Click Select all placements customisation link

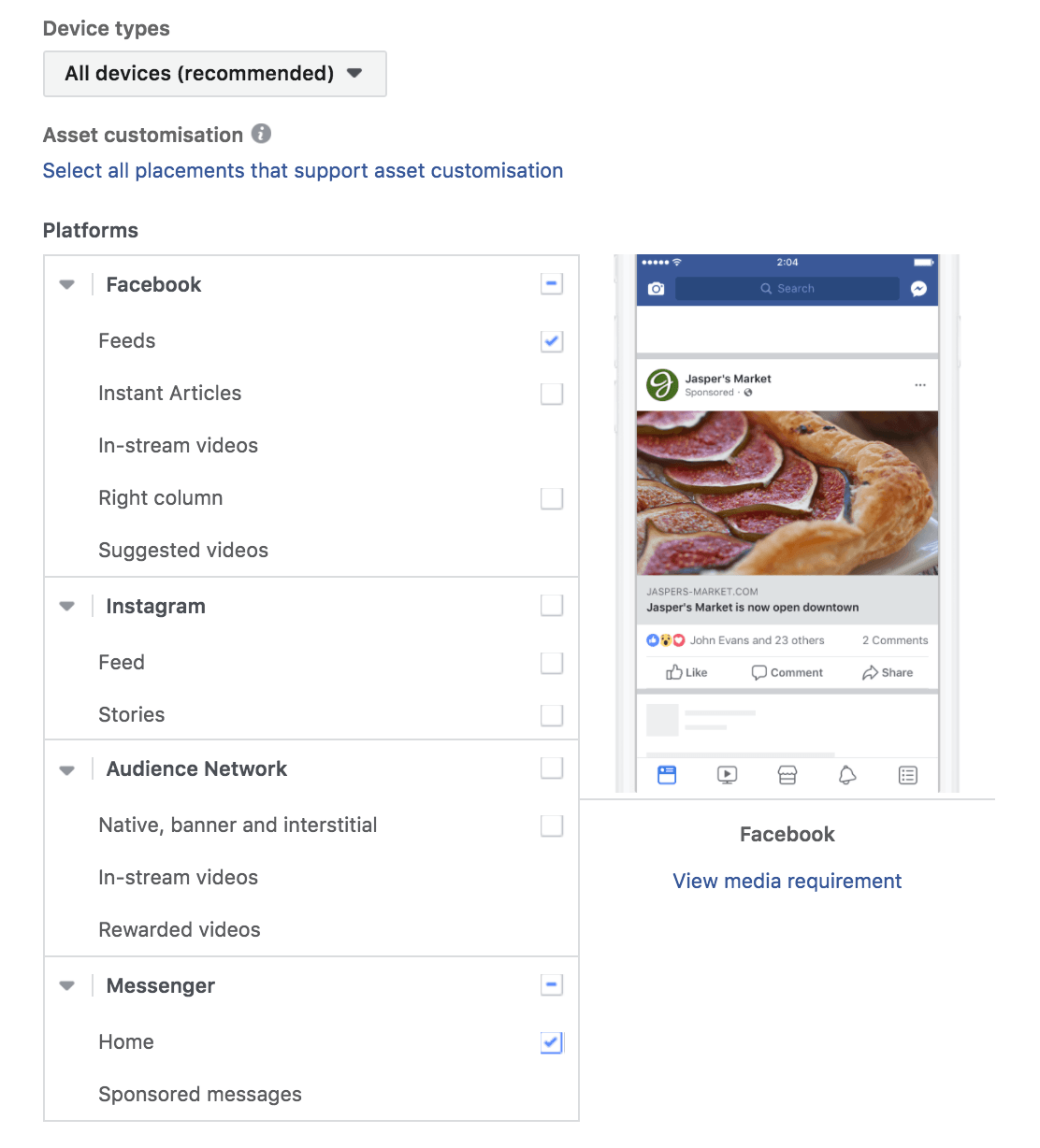coord(303,171)
